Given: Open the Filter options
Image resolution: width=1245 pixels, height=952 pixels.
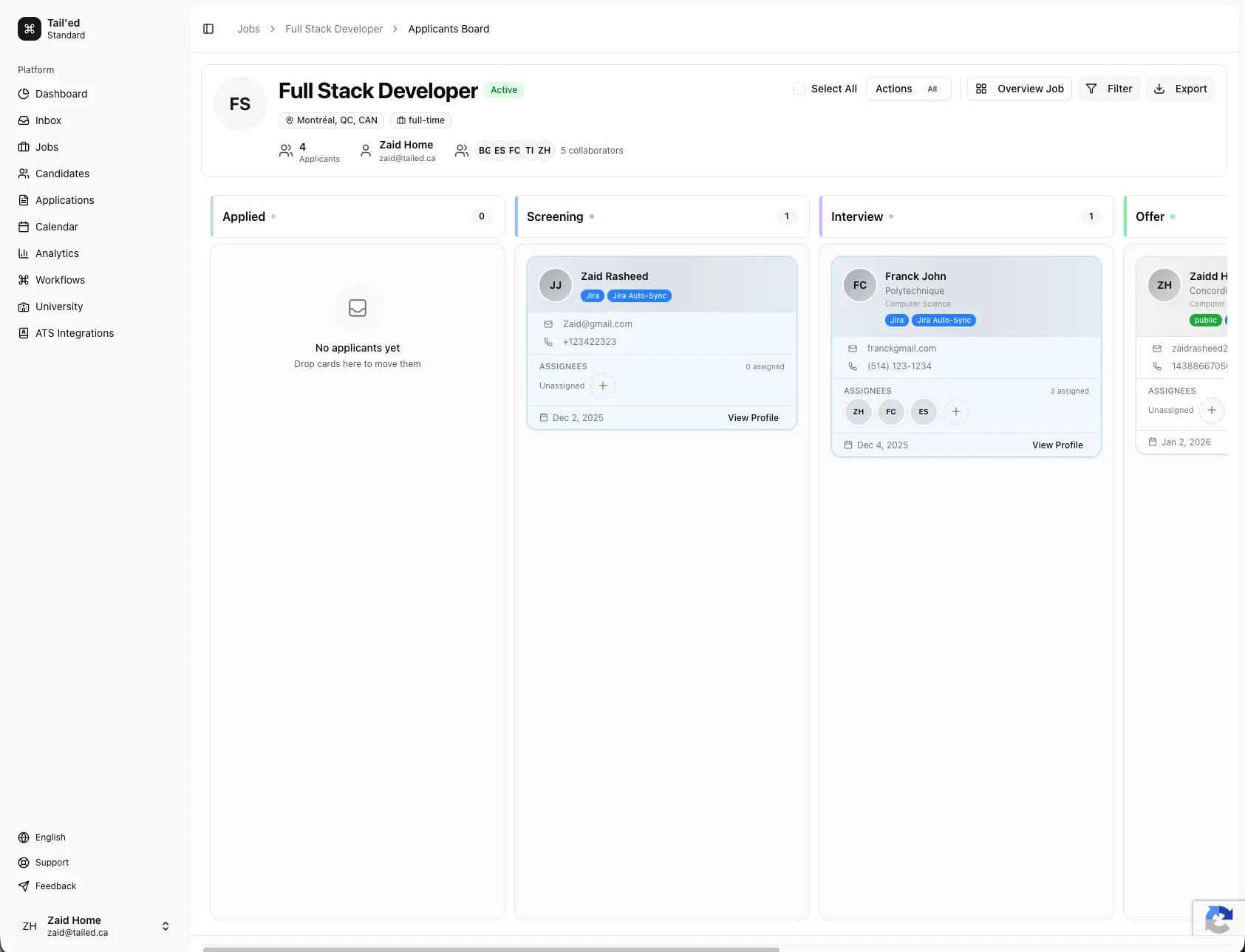Looking at the screenshot, I should point(1108,89).
